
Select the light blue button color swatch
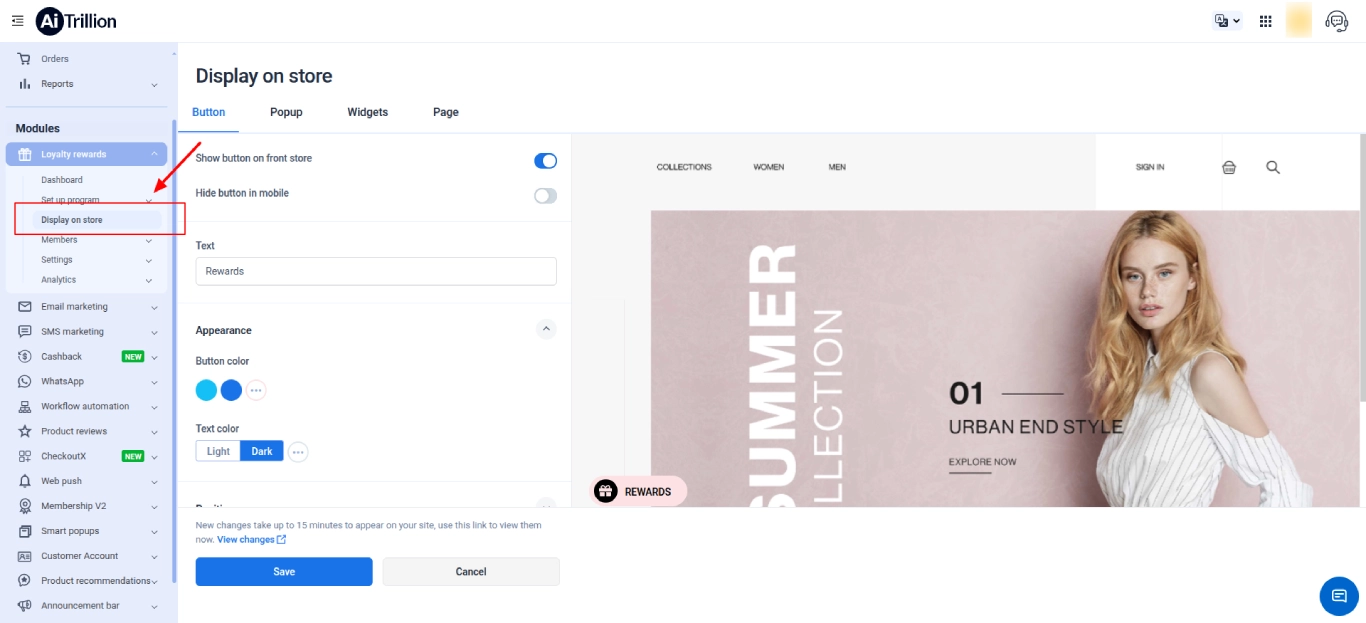[x=206, y=390]
